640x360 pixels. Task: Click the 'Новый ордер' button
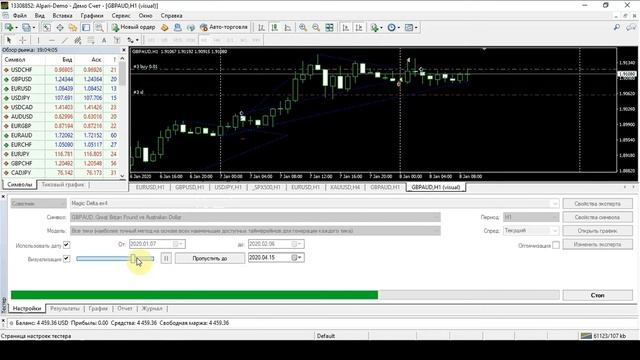[133, 27]
